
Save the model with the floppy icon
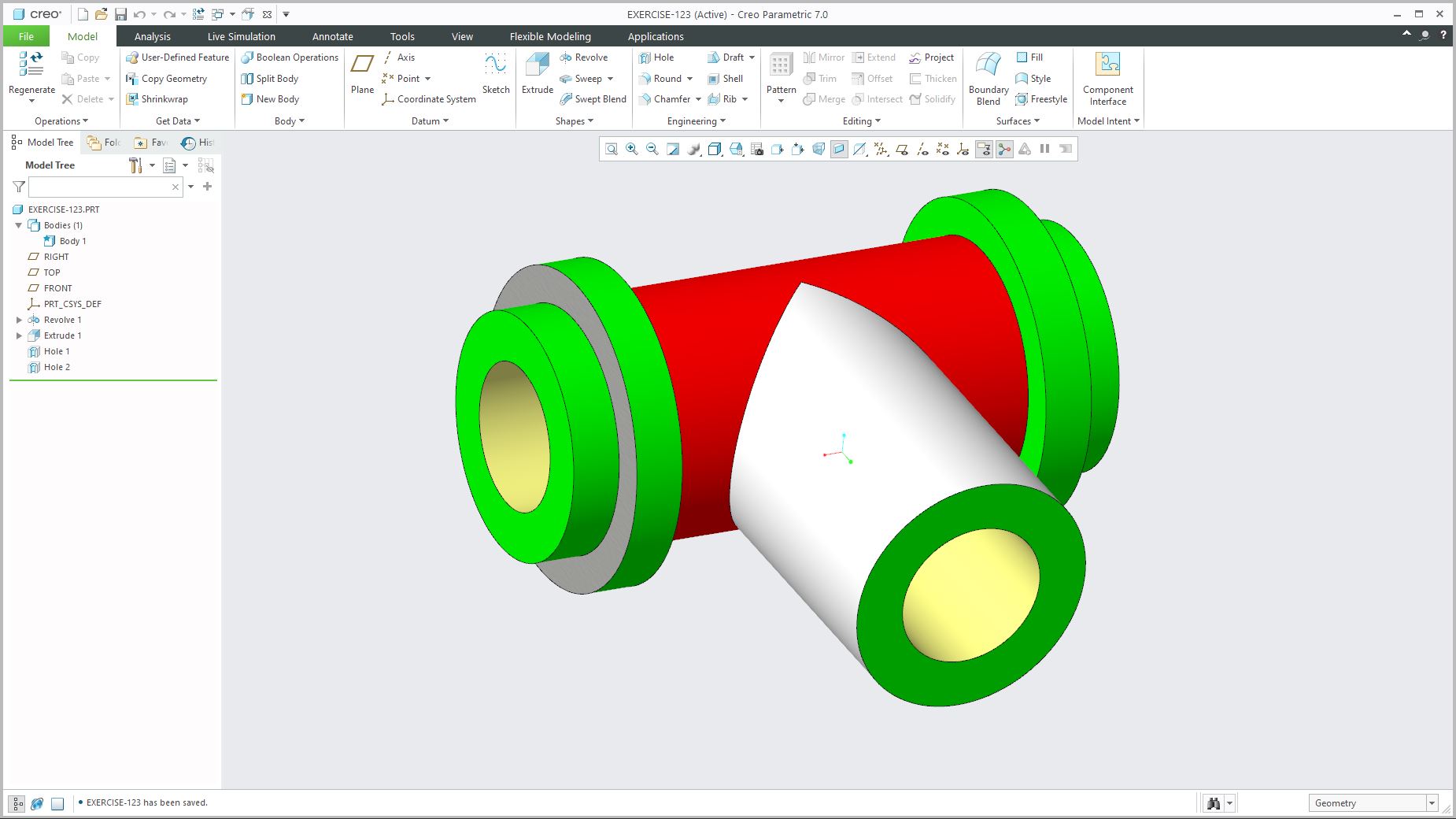[120, 14]
